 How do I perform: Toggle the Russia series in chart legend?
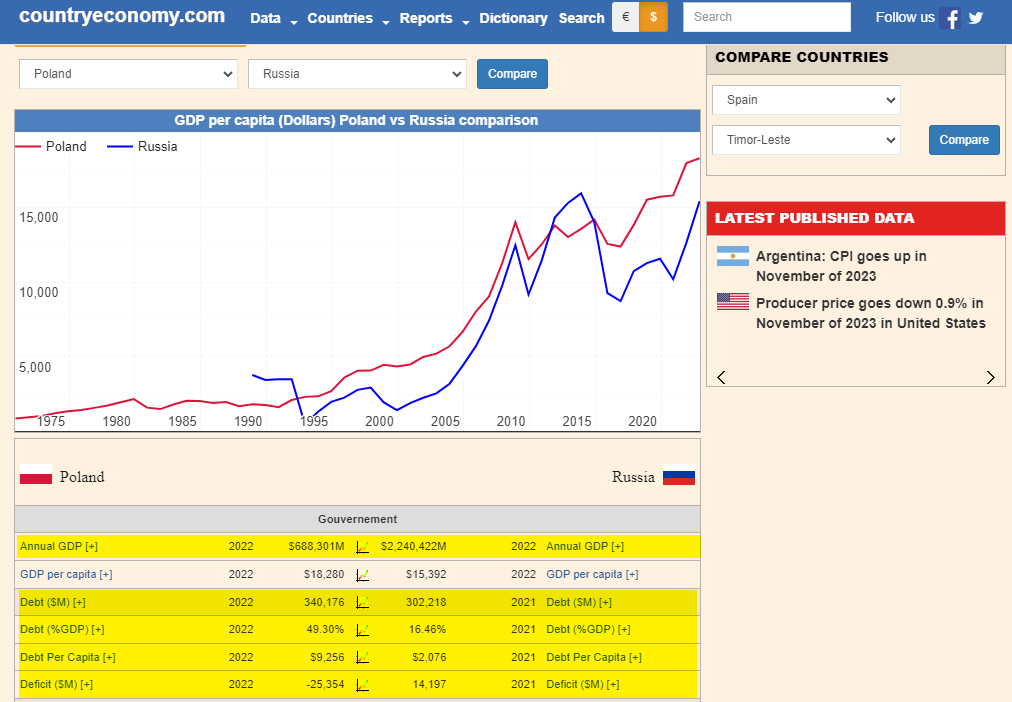click(x=142, y=146)
